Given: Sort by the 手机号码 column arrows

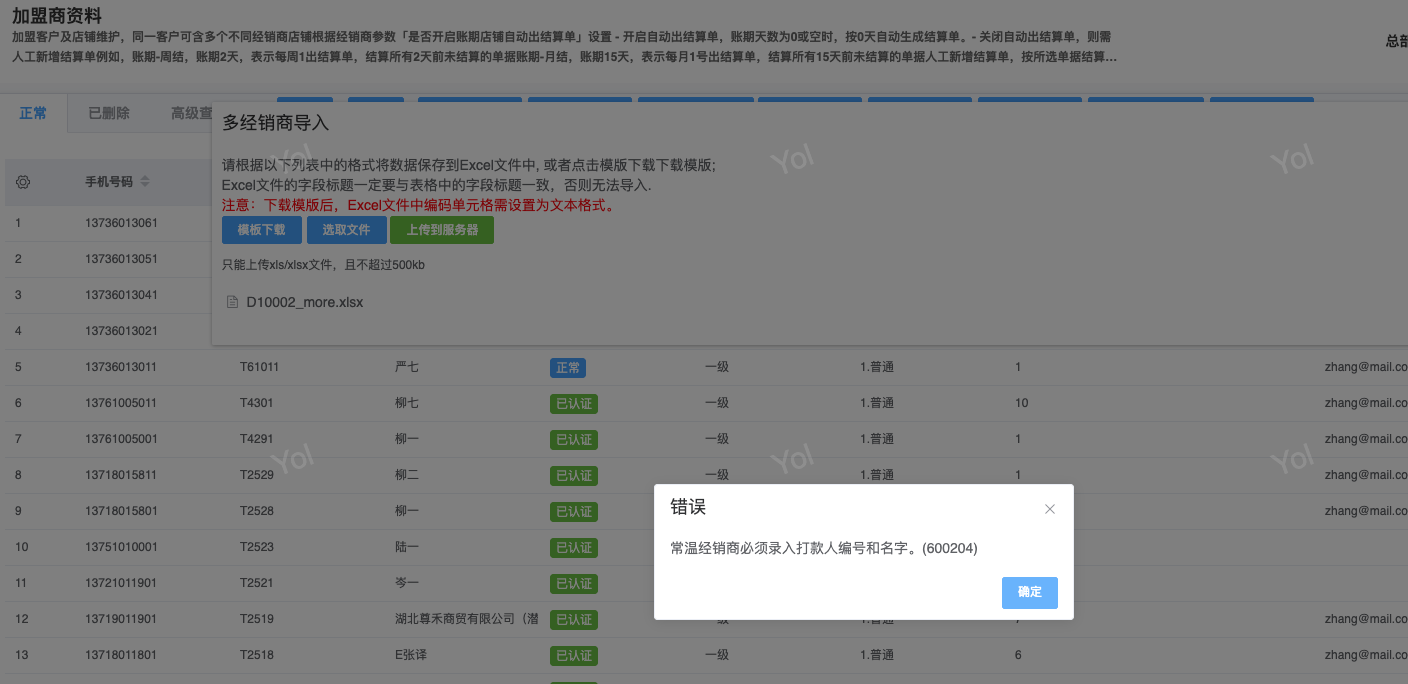Looking at the screenshot, I should (x=145, y=182).
